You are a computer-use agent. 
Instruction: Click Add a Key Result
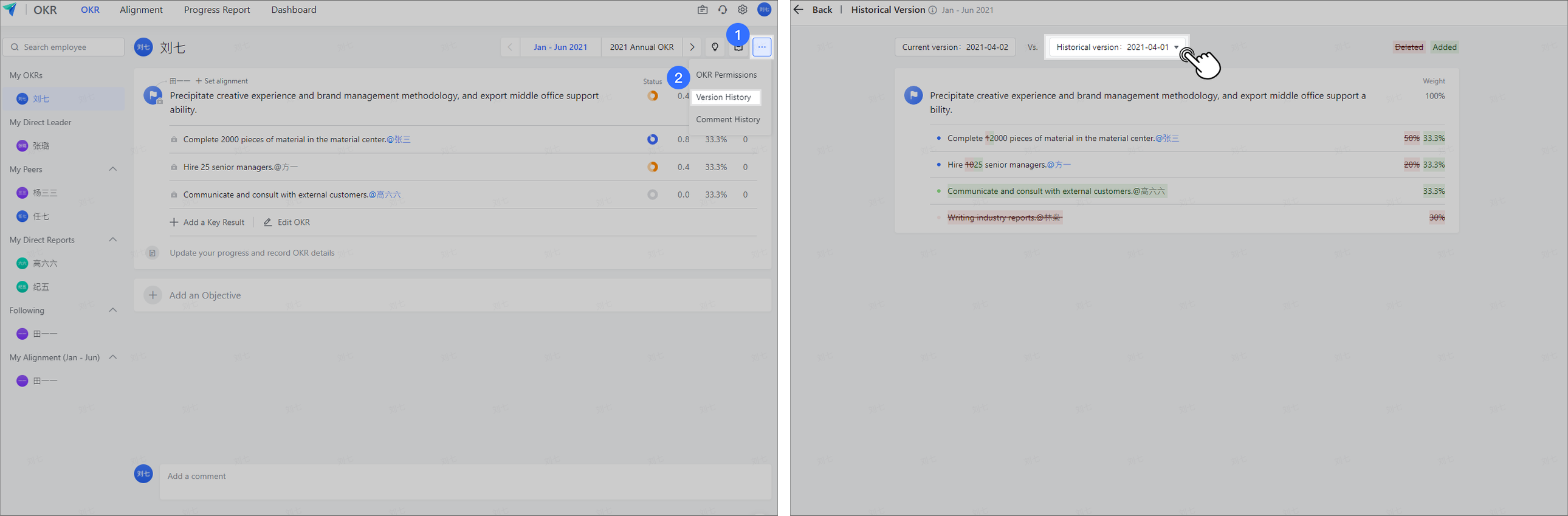tap(207, 222)
